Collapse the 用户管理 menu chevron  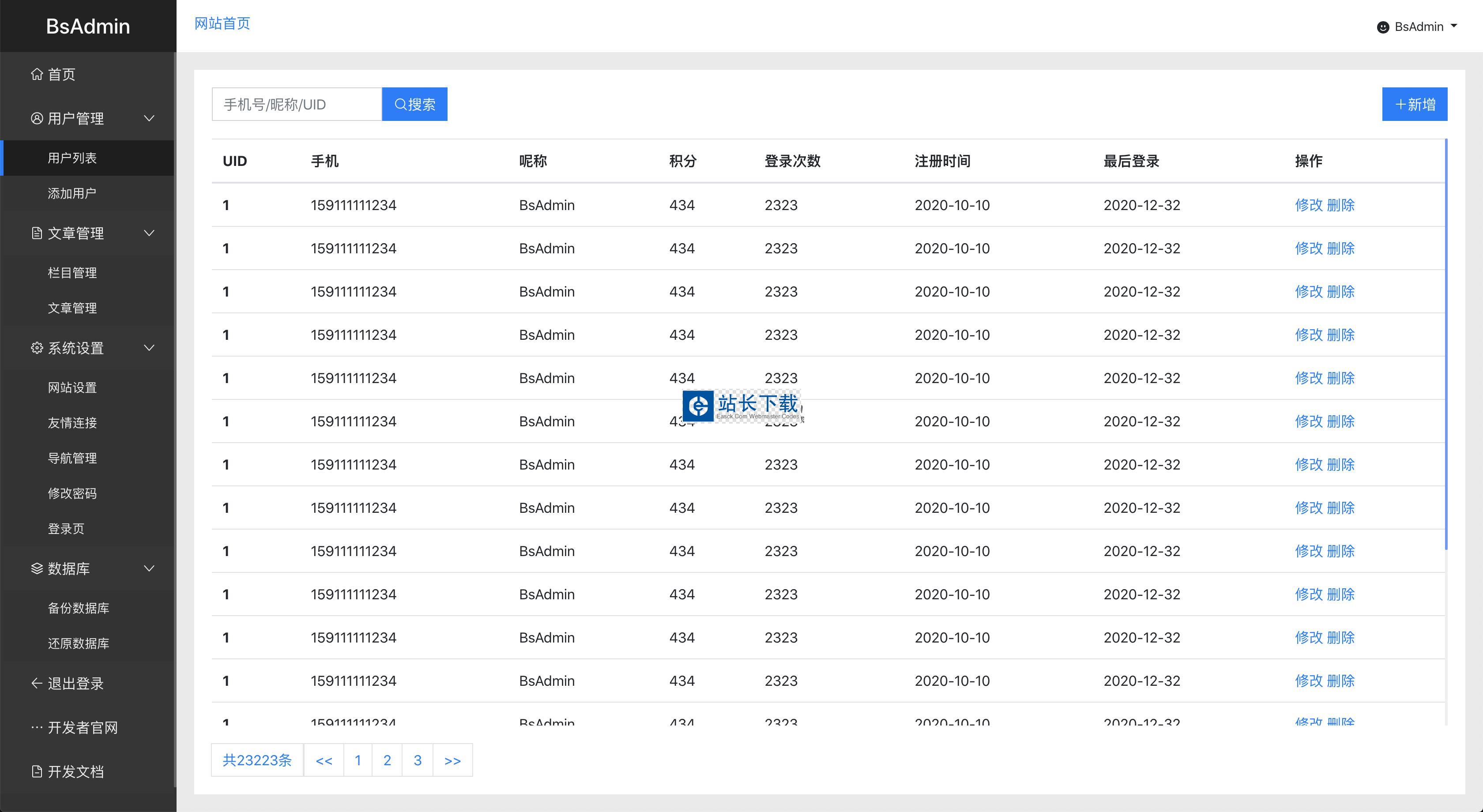click(x=149, y=119)
